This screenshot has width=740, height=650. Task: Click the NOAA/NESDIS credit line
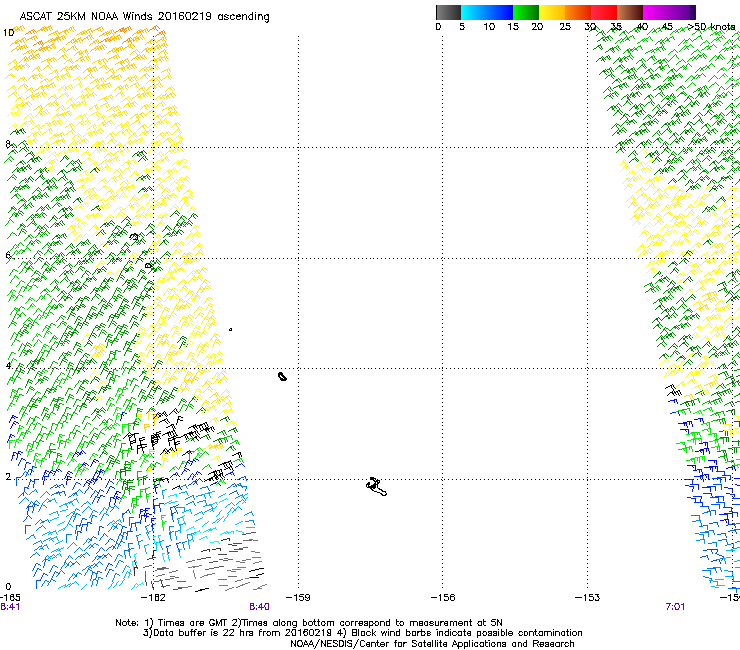(432, 644)
